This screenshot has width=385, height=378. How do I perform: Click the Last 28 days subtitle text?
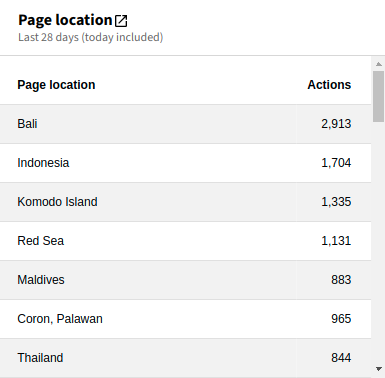click(x=91, y=37)
